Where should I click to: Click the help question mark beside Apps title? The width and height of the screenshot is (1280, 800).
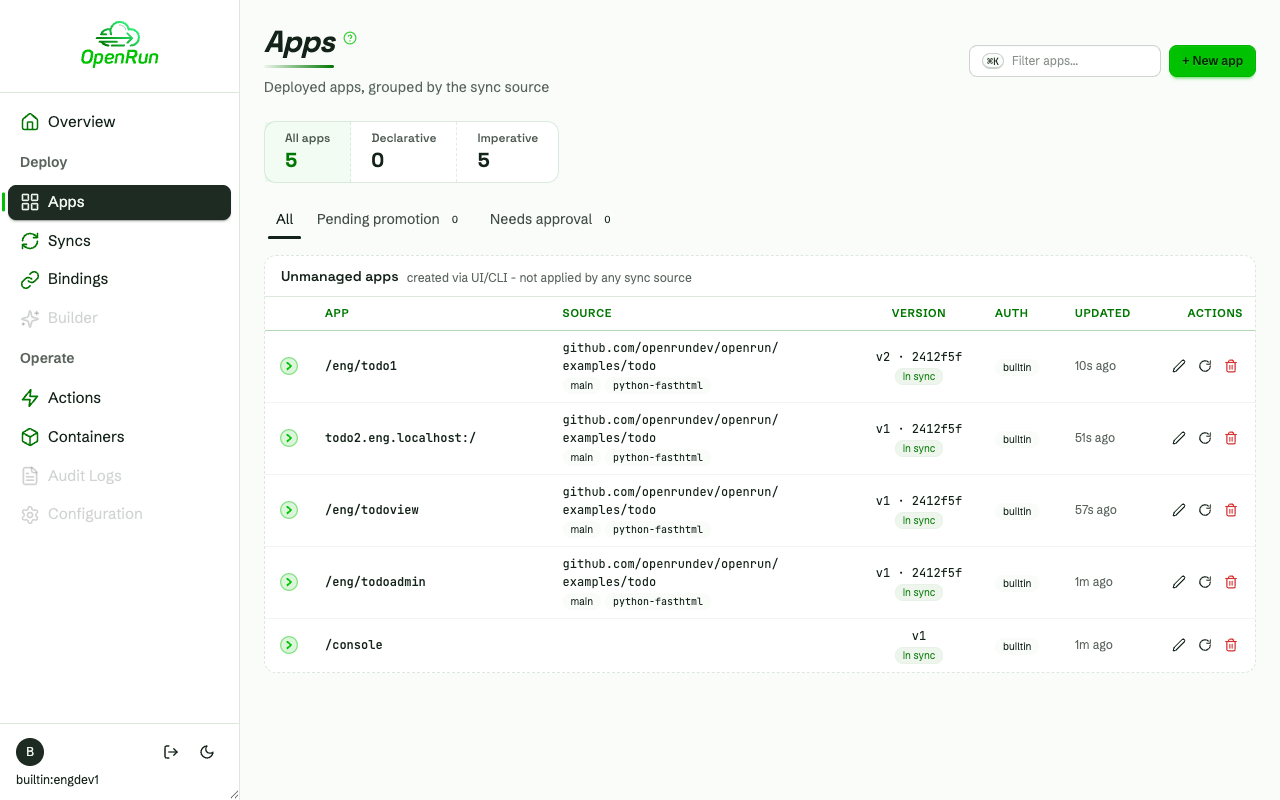point(350,38)
